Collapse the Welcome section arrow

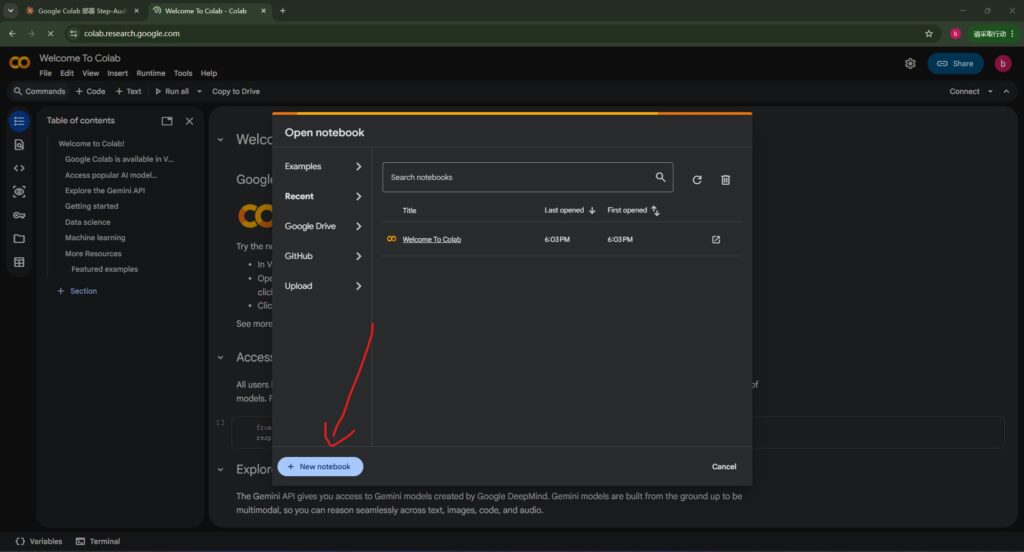coord(220,139)
